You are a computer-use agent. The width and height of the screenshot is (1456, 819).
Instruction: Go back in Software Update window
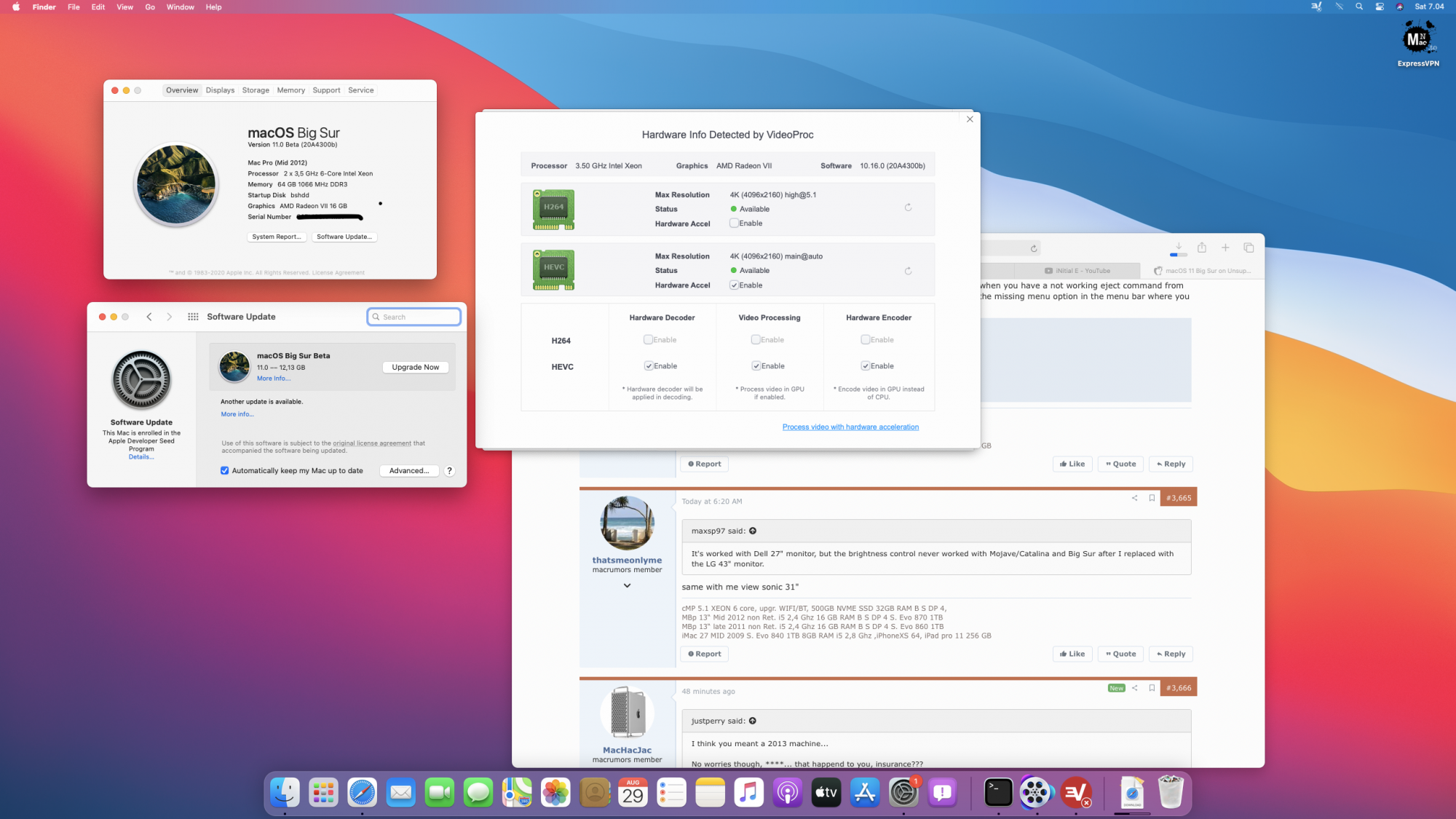149,317
